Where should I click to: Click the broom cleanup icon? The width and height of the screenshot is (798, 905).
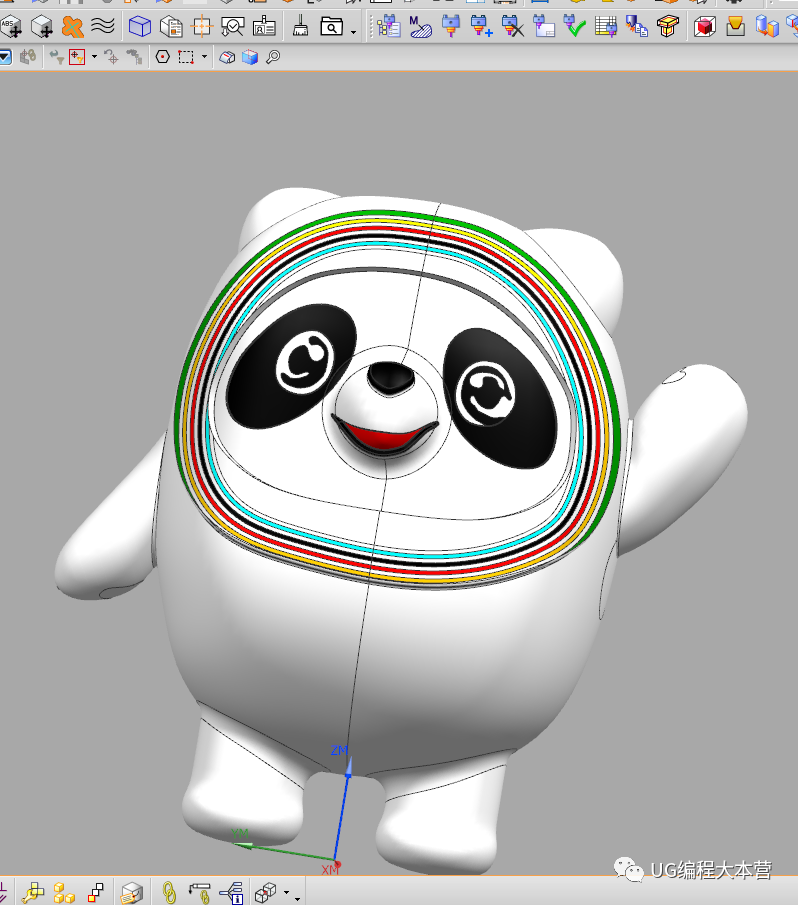(x=300, y=27)
